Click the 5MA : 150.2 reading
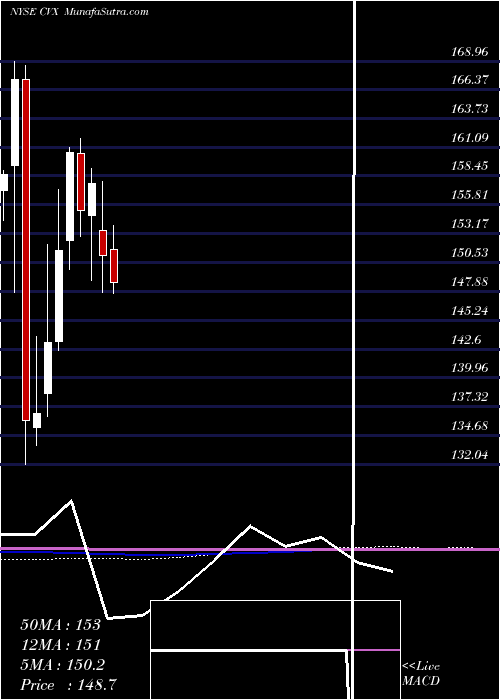Viewport: 500px width, 700px height. tap(63, 664)
